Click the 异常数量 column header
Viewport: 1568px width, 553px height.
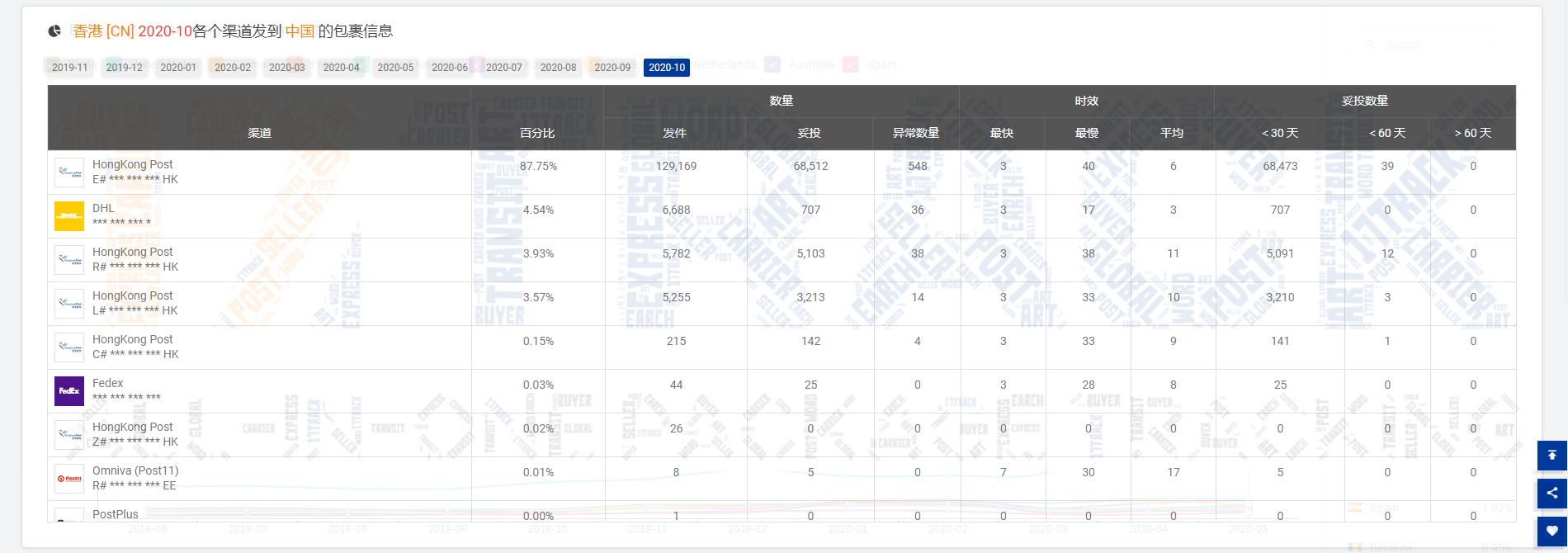[x=916, y=133]
